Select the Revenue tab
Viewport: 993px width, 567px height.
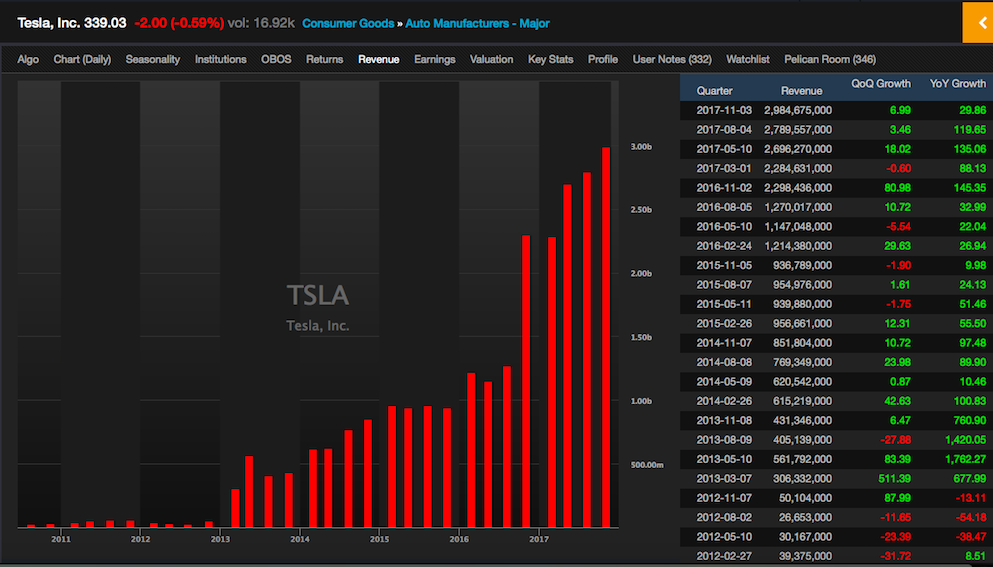click(x=379, y=60)
